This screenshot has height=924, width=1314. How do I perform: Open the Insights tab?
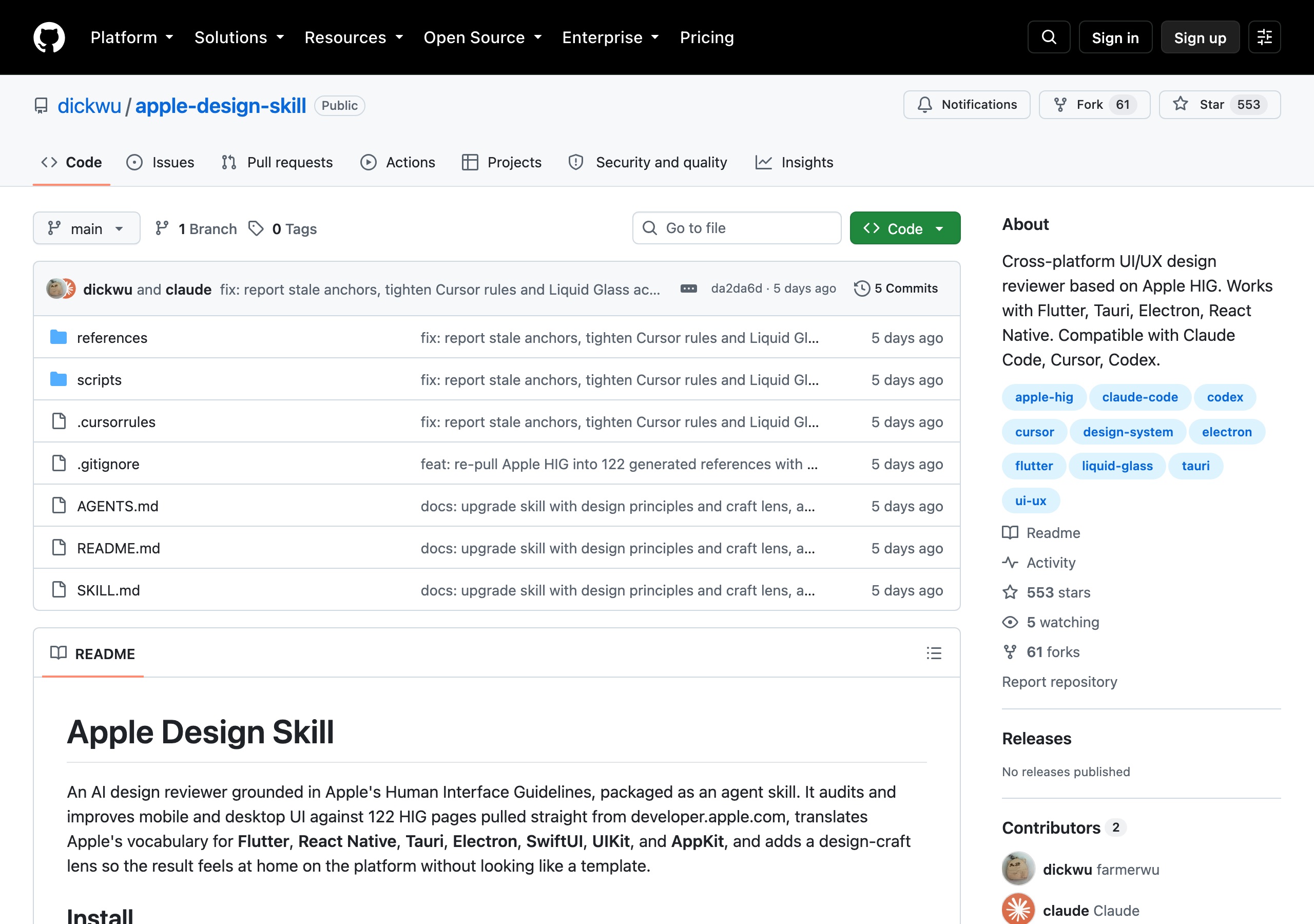[x=795, y=162]
